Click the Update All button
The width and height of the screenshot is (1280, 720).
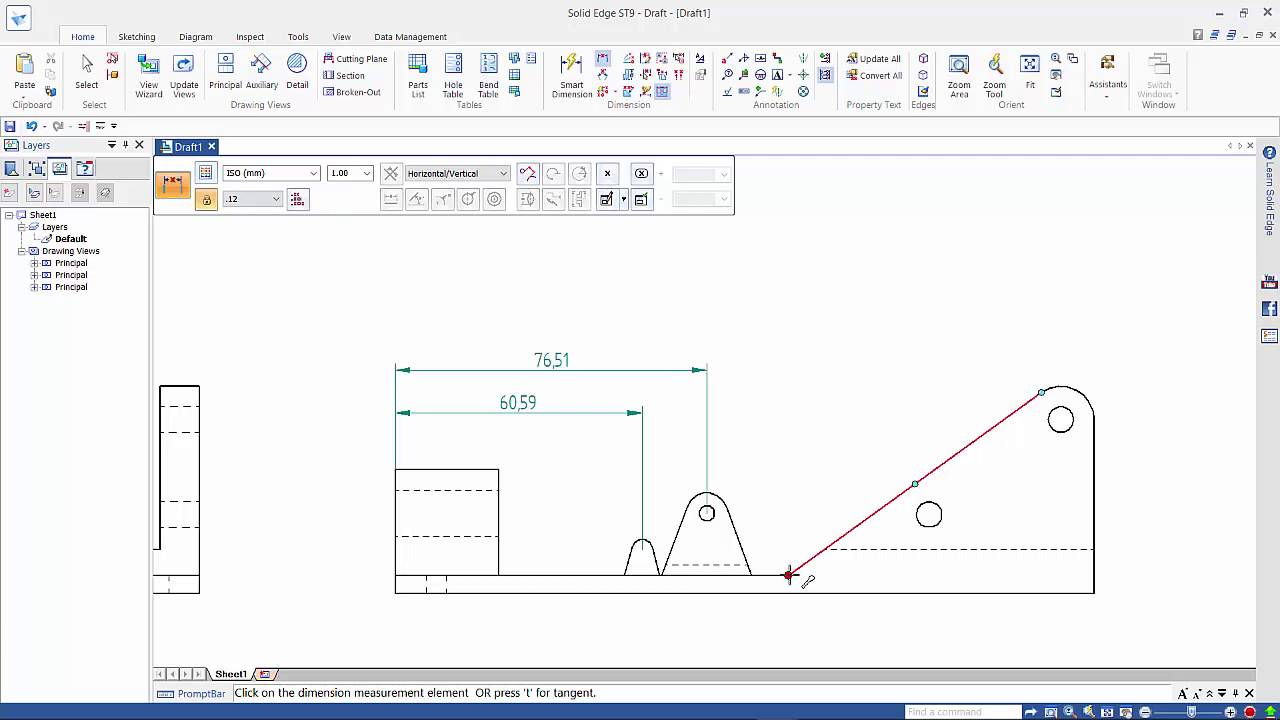coord(873,59)
